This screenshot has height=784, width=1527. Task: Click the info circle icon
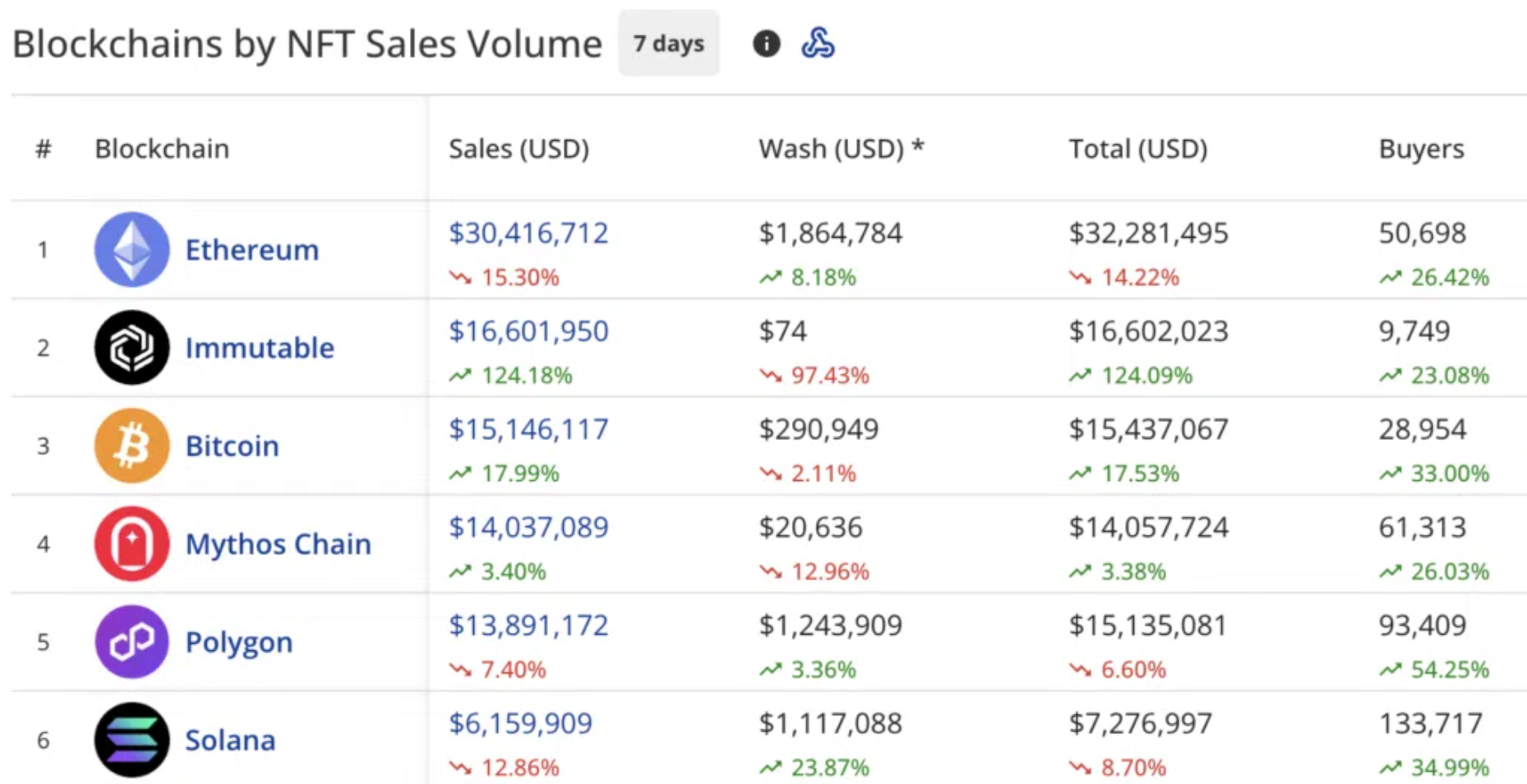766,44
